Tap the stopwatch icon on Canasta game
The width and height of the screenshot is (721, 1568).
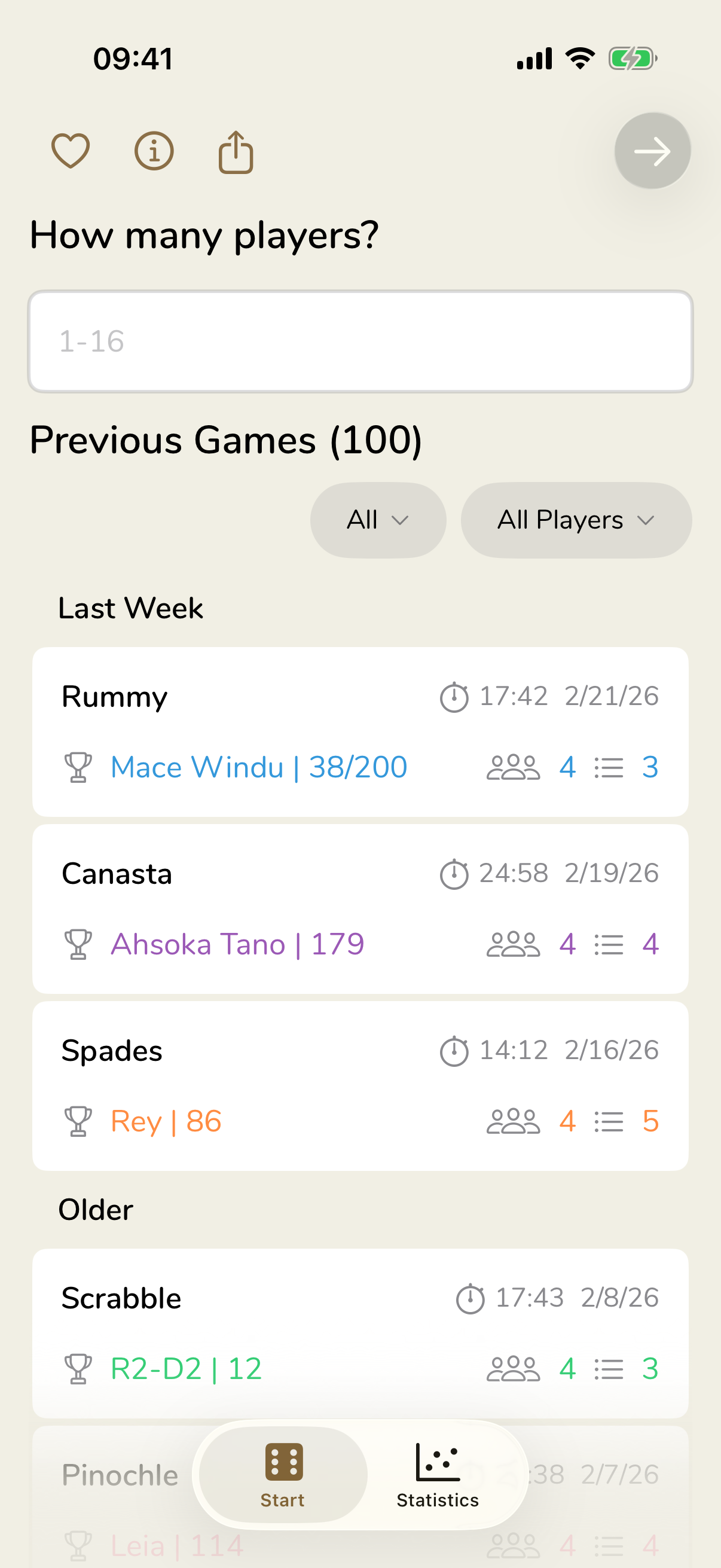coord(454,874)
